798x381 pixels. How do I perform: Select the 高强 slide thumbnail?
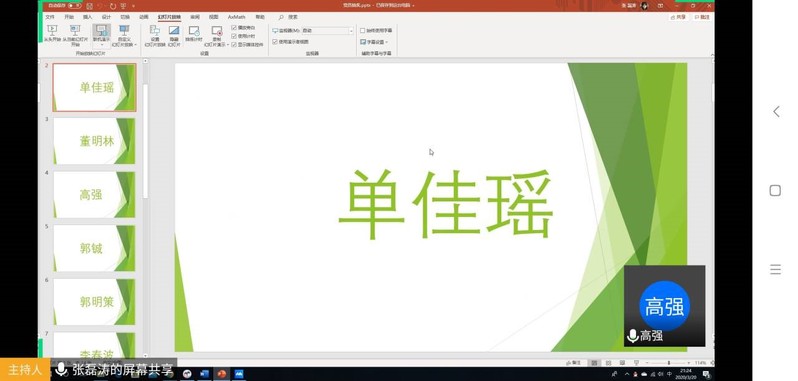coord(94,194)
